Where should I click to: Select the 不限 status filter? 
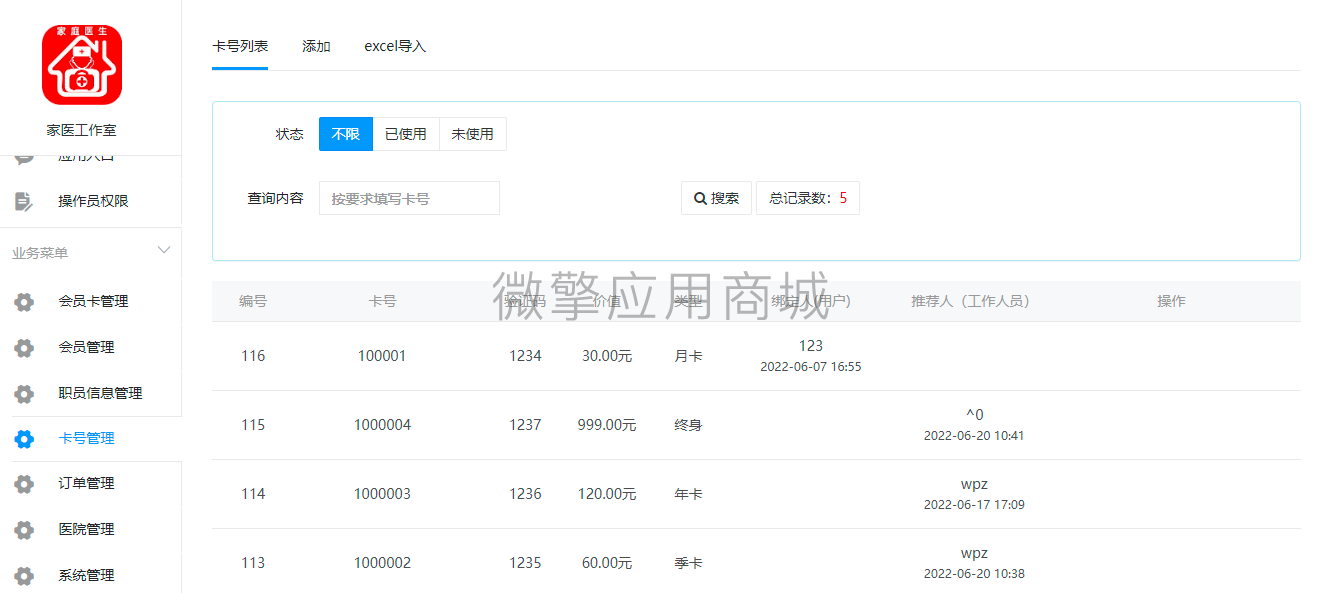pyautogui.click(x=346, y=134)
